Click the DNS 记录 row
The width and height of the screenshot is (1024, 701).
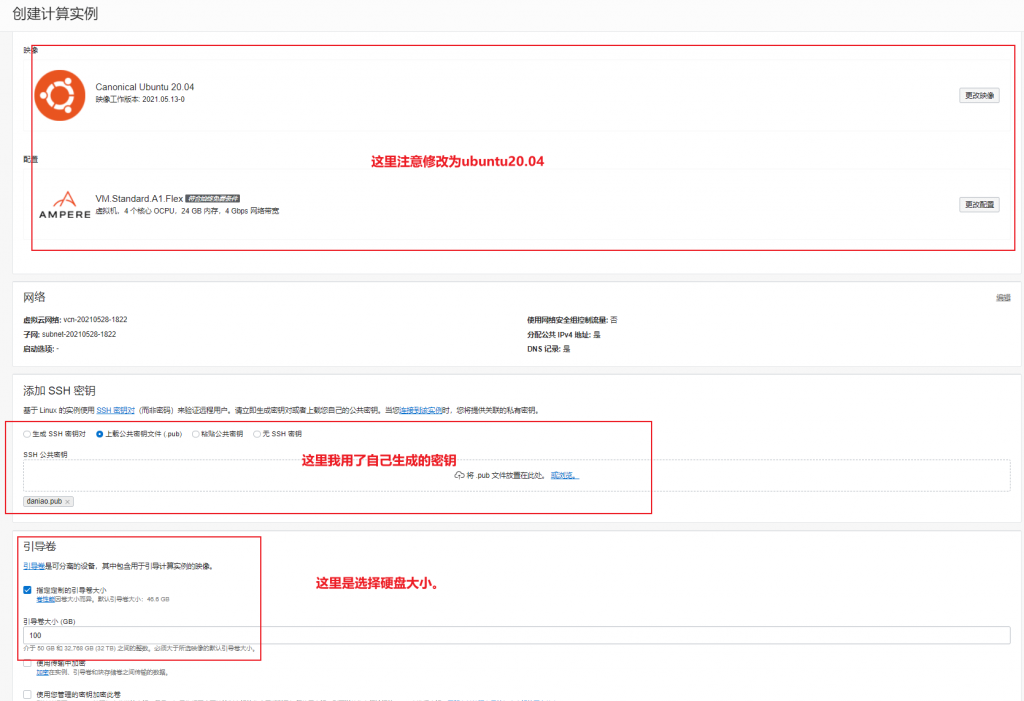click(x=549, y=349)
